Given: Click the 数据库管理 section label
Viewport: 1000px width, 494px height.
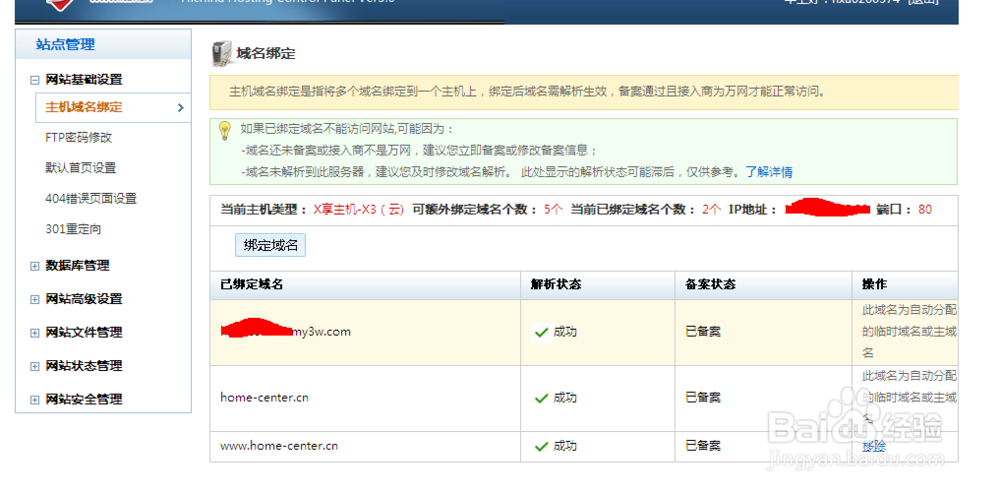Looking at the screenshot, I should (x=77, y=266).
